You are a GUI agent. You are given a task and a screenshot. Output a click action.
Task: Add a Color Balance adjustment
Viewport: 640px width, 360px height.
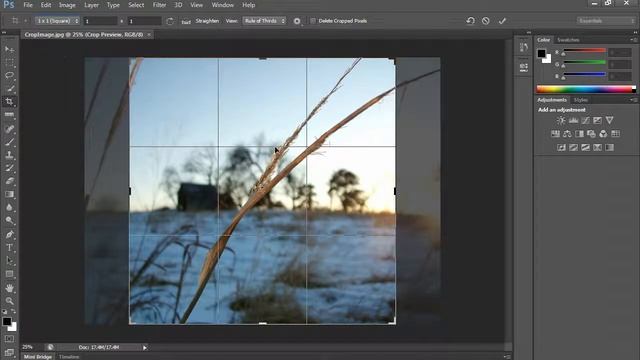[567, 134]
